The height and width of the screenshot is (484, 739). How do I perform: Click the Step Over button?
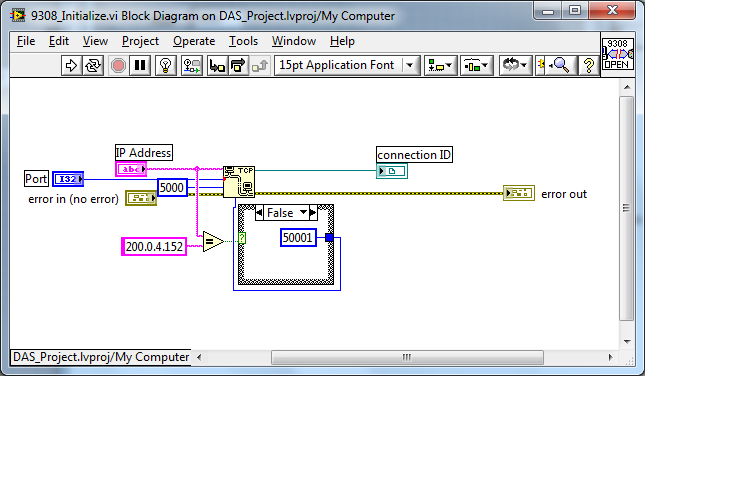click(x=238, y=65)
